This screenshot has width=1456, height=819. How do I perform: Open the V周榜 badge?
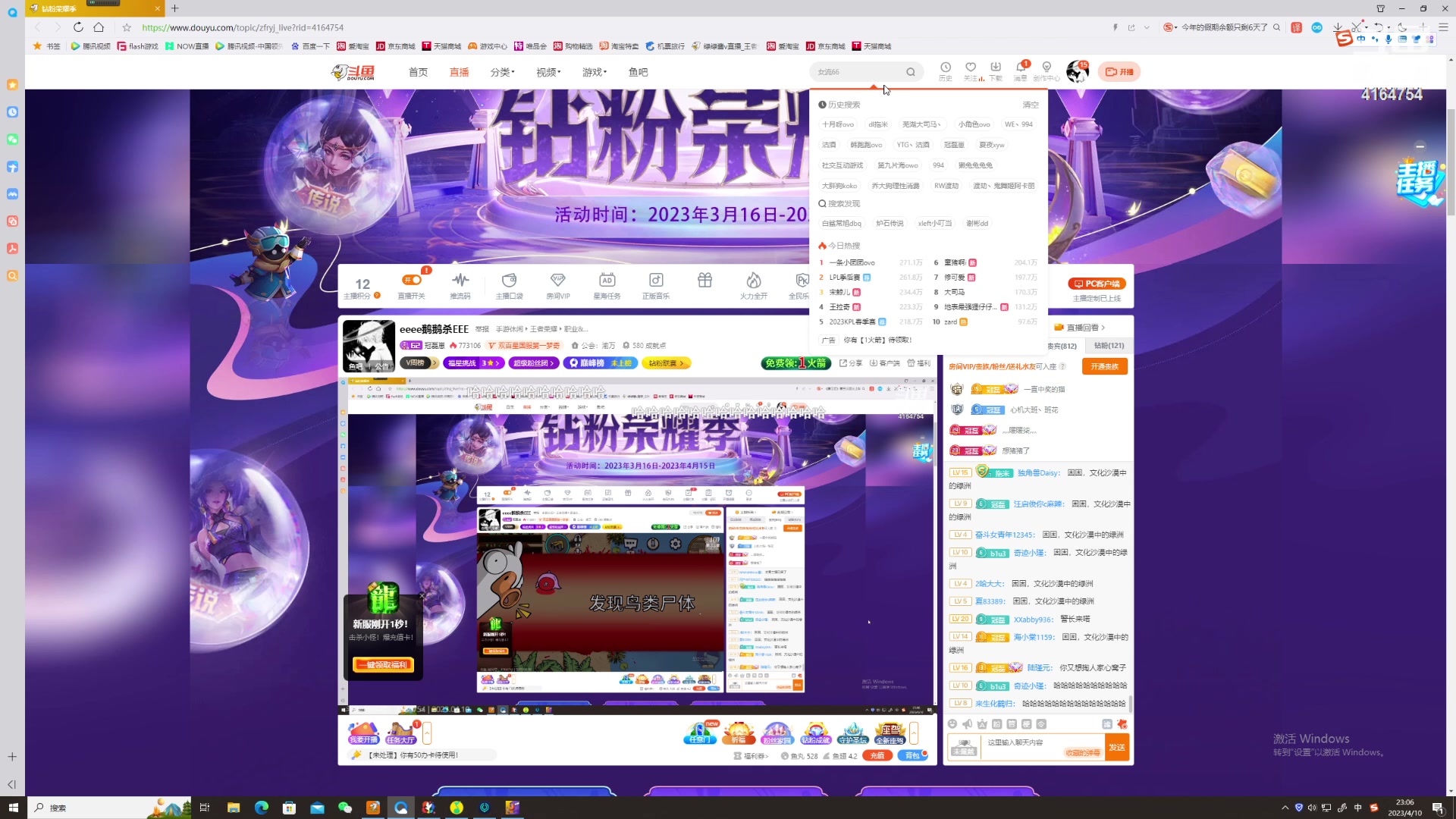[x=419, y=363]
